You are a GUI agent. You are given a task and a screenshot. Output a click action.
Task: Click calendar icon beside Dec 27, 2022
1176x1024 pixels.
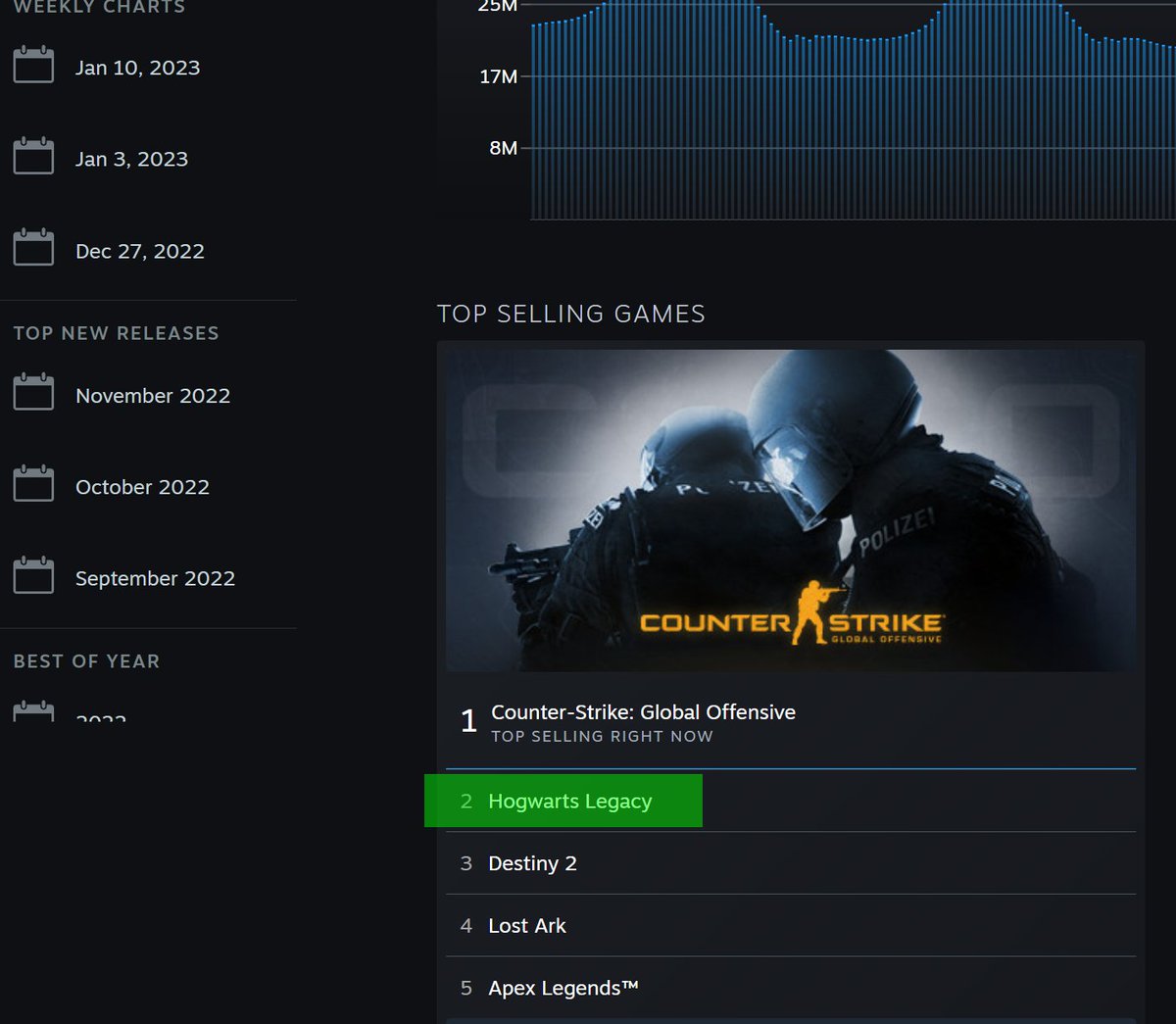pos(33,248)
